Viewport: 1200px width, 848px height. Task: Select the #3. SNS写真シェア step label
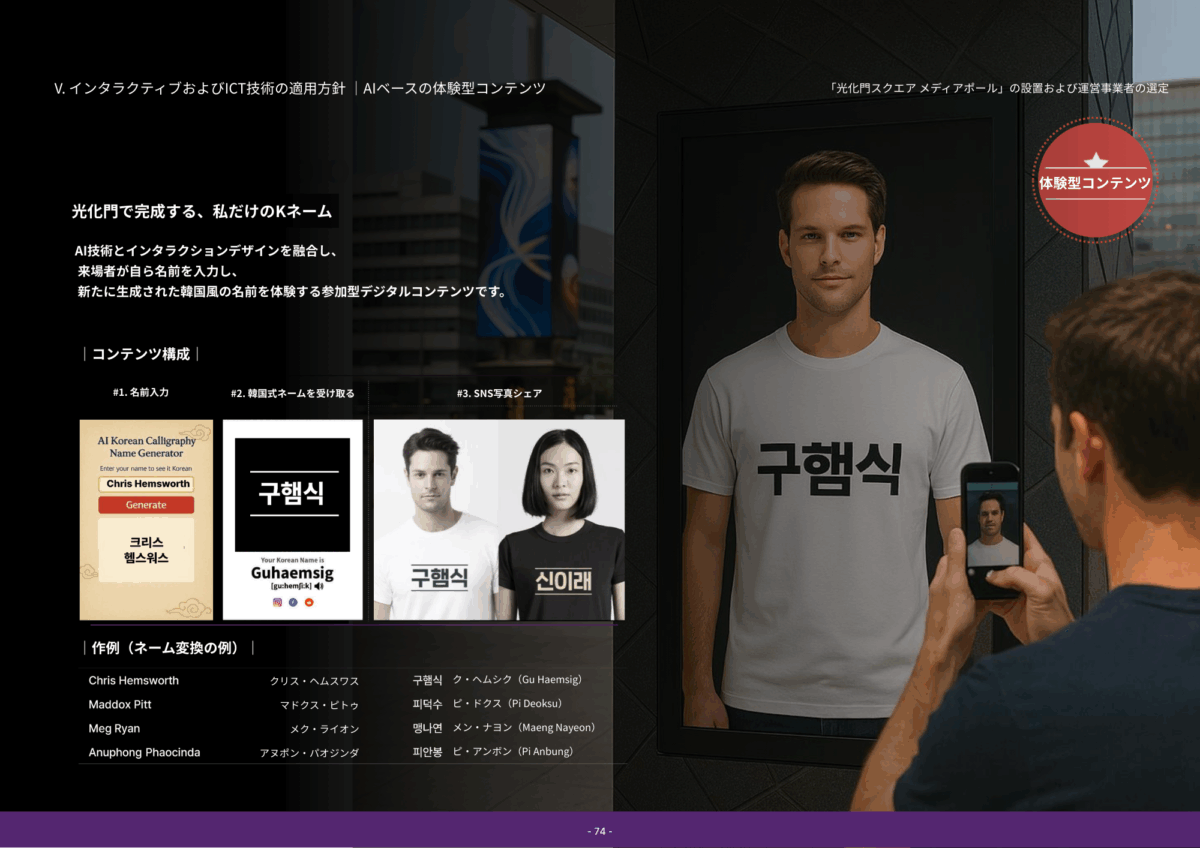tap(499, 394)
